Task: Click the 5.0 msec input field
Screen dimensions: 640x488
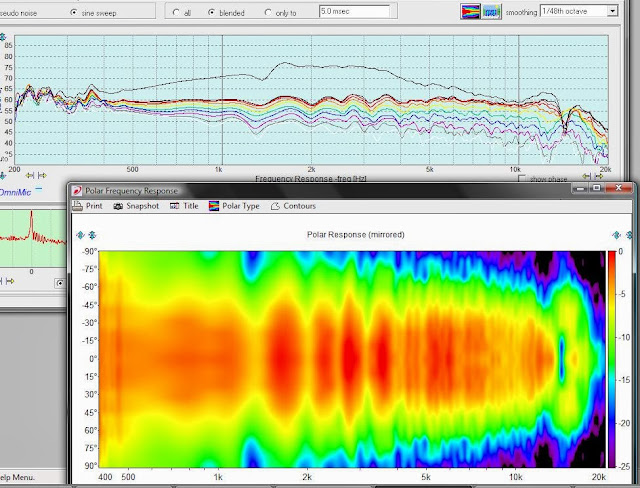Action: coord(354,11)
